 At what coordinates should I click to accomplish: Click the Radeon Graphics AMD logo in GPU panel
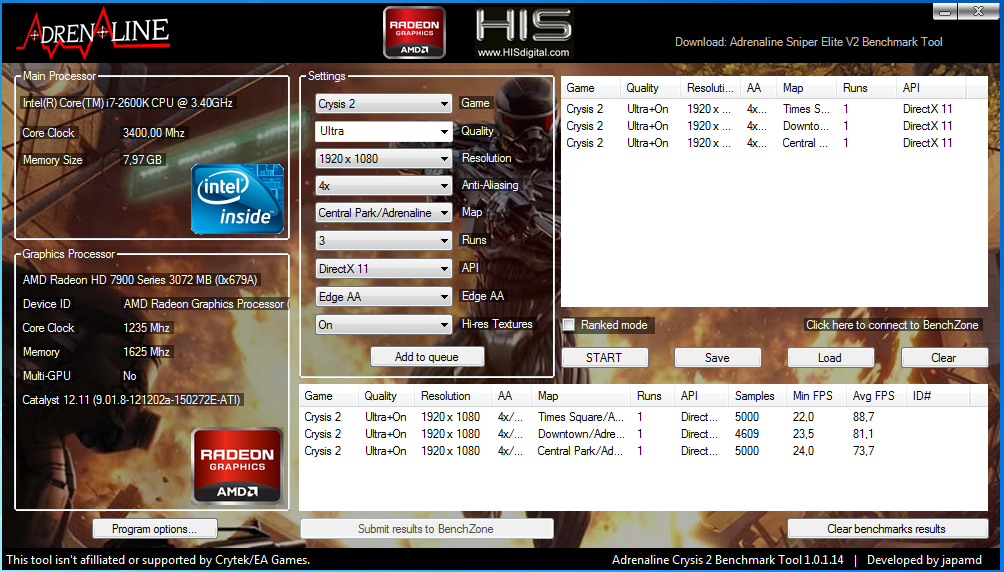(x=236, y=464)
